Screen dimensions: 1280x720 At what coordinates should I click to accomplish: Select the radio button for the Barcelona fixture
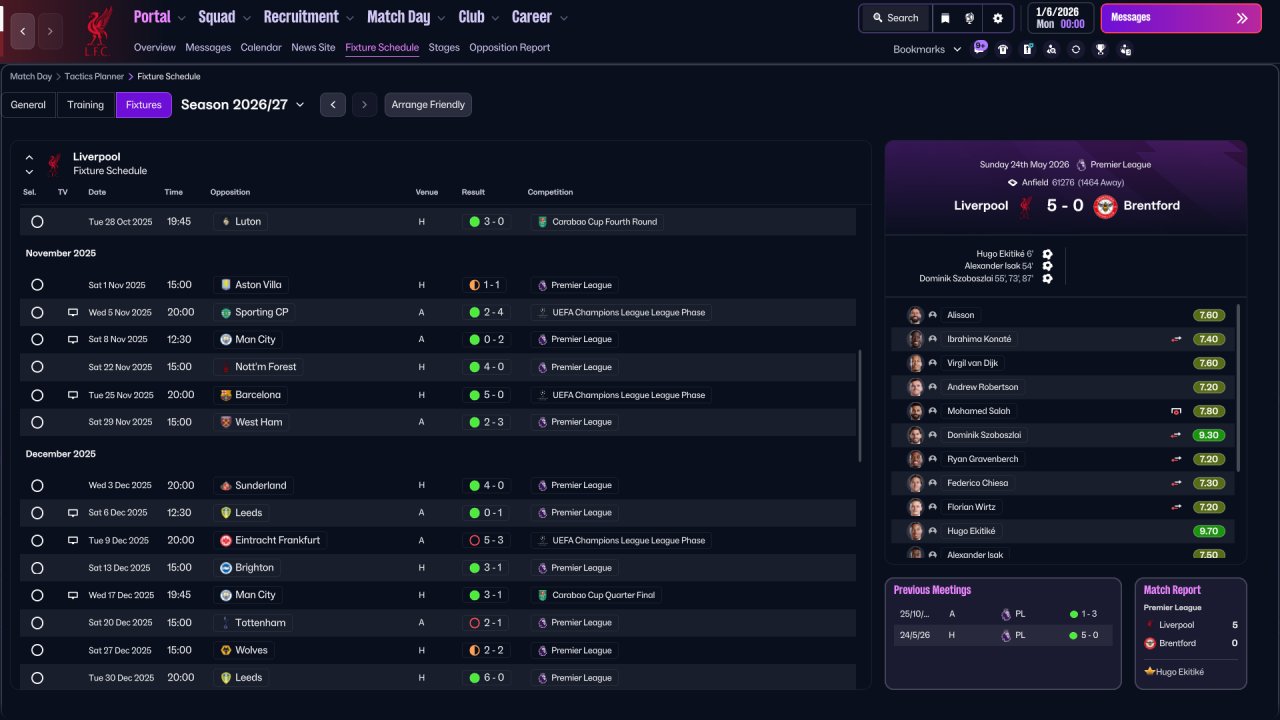click(x=37, y=395)
